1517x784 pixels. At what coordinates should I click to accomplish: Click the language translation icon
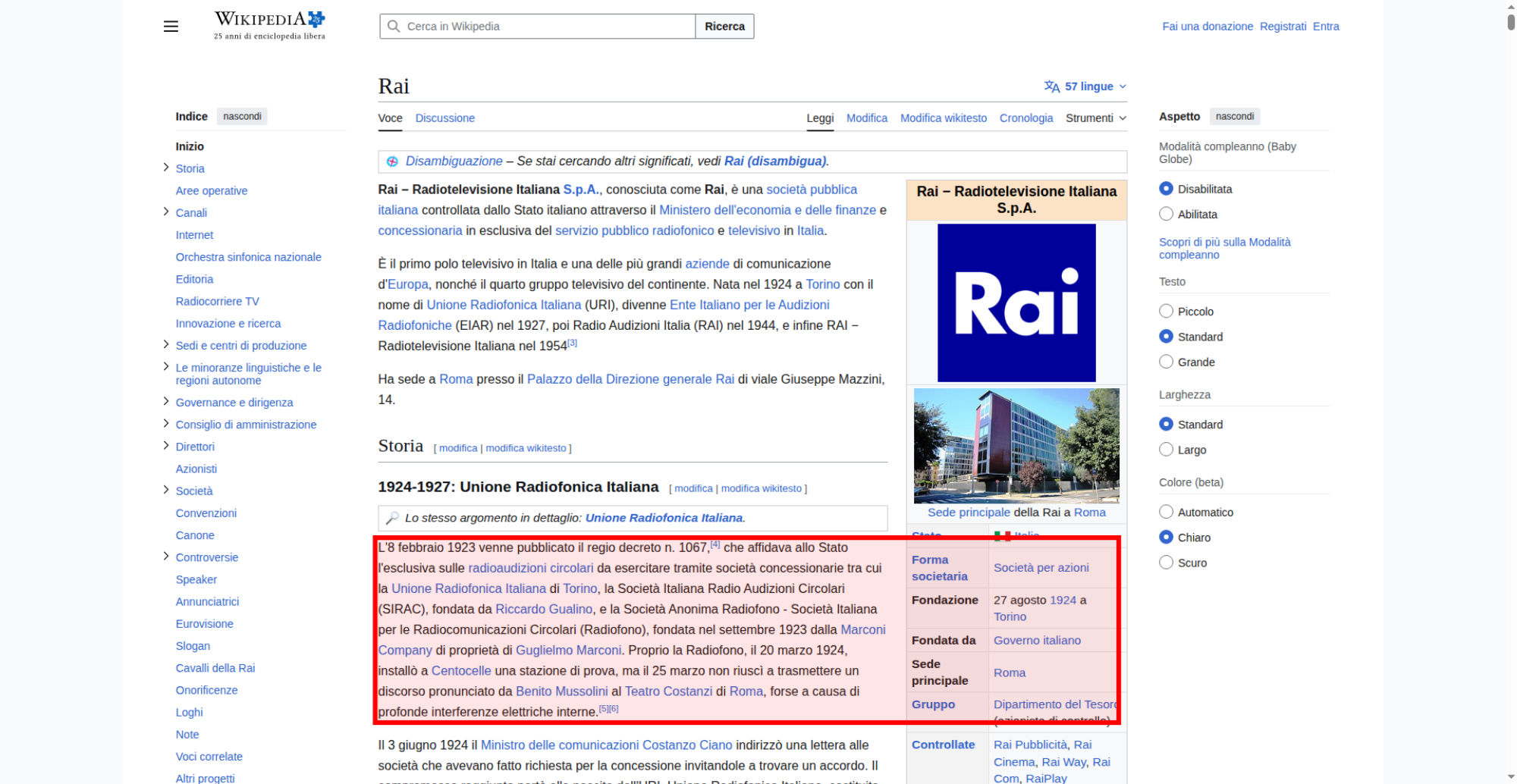click(x=1051, y=86)
